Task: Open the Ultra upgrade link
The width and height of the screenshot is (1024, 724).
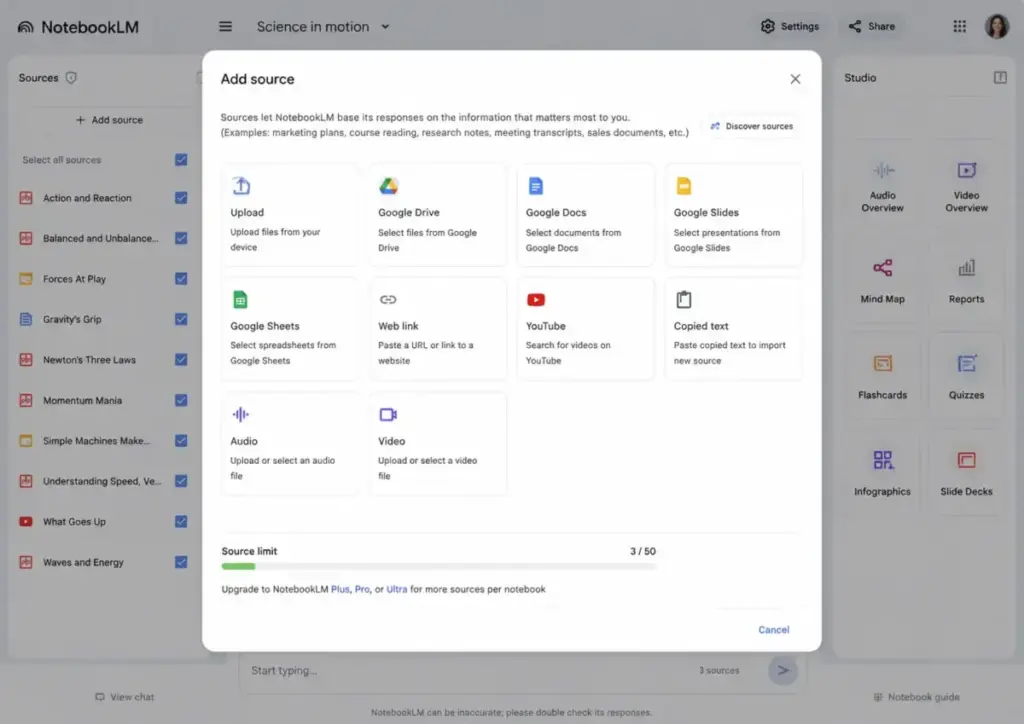Action: pyautogui.click(x=396, y=589)
